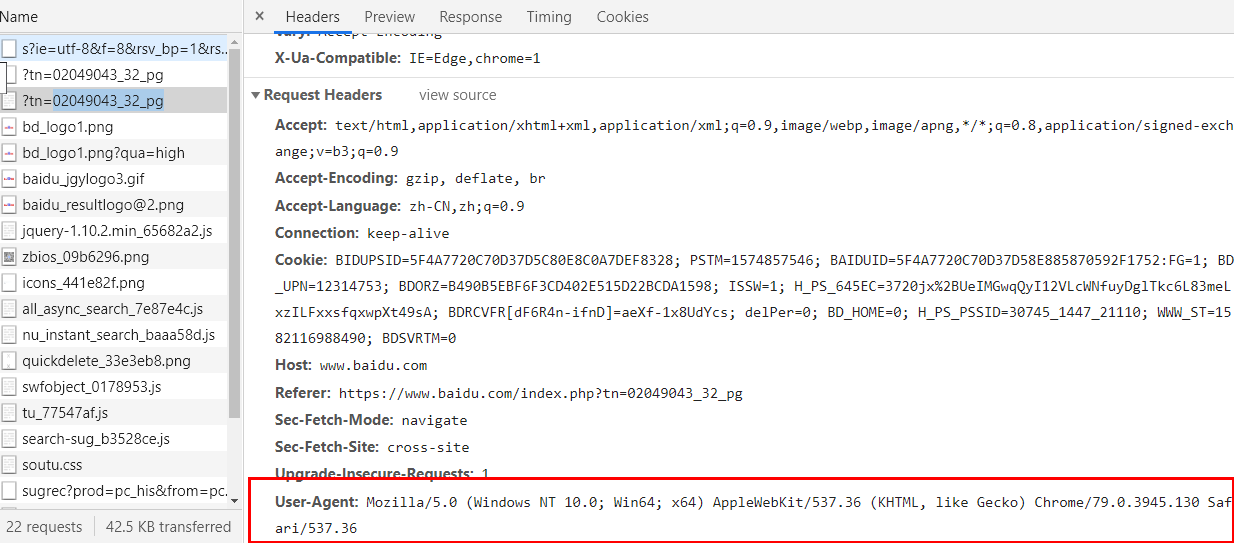The width and height of the screenshot is (1234, 543).
Task: Click the bd_logo1.png?qua=high image icon
Action: point(9,153)
